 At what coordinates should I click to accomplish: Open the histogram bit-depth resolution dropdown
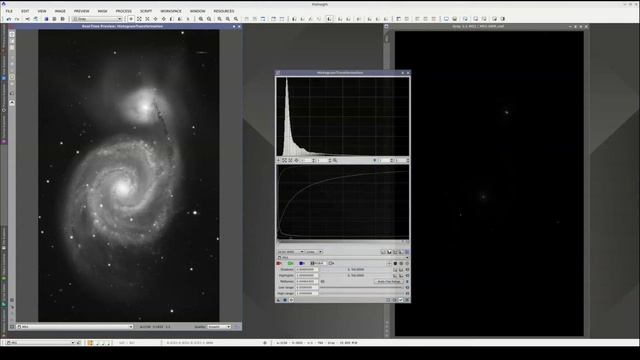(291, 252)
